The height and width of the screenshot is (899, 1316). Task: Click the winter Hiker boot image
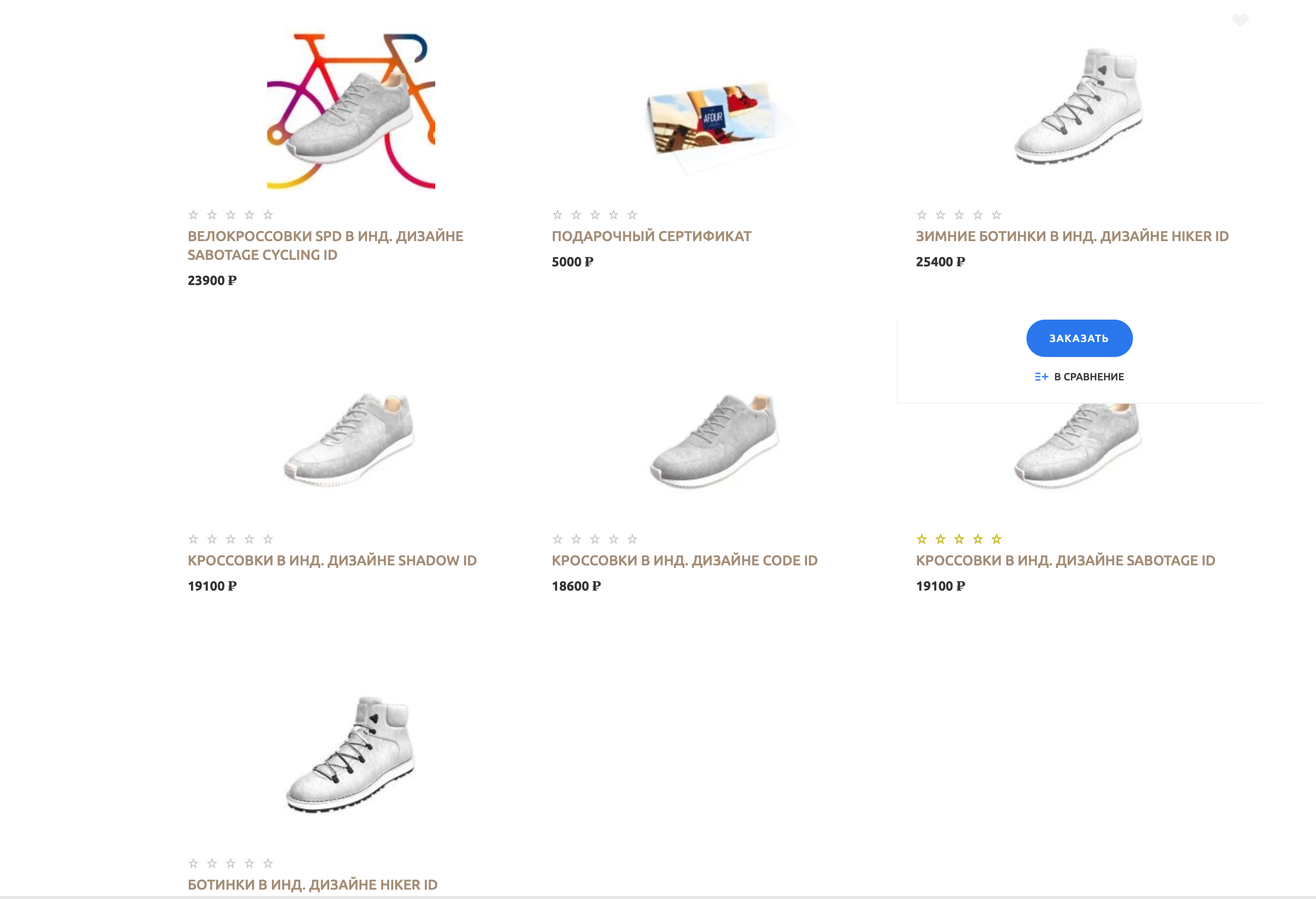1079,107
